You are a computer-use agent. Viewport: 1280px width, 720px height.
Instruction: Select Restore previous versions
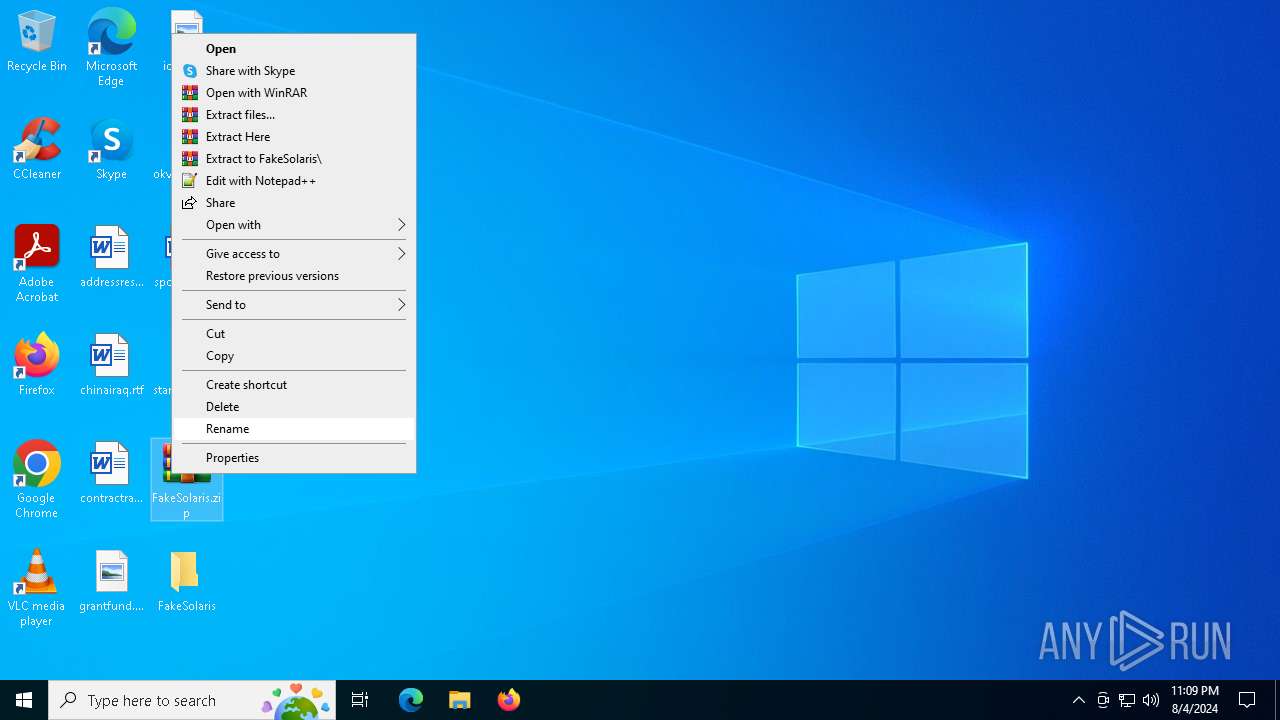(x=294, y=276)
